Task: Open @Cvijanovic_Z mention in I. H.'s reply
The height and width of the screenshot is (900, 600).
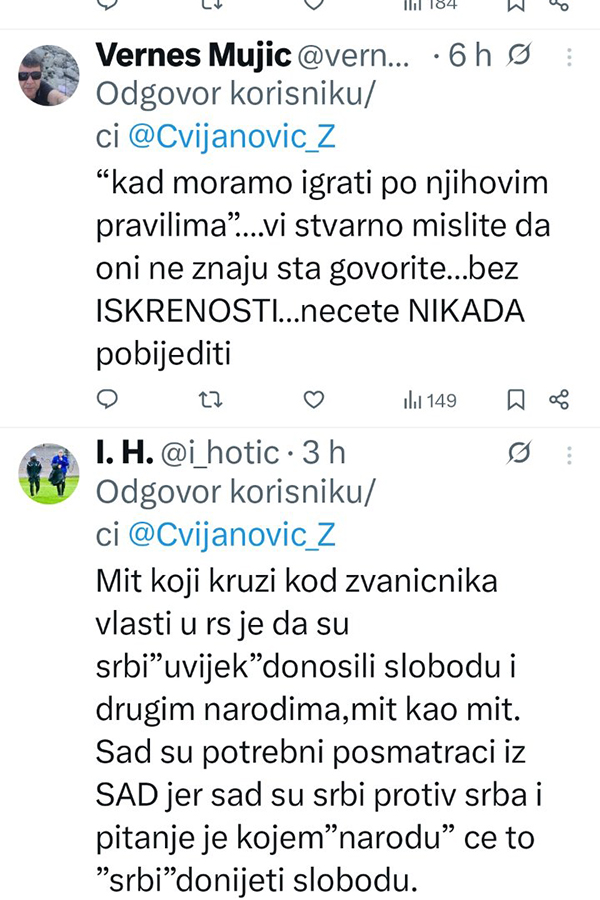Action: pos(230,535)
